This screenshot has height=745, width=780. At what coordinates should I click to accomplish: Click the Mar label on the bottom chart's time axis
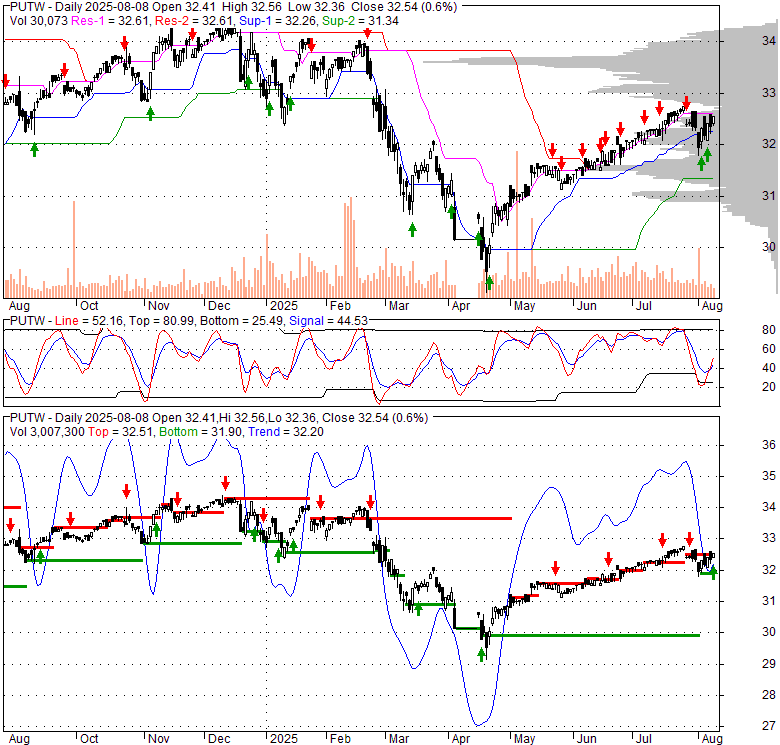coord(399,739)
